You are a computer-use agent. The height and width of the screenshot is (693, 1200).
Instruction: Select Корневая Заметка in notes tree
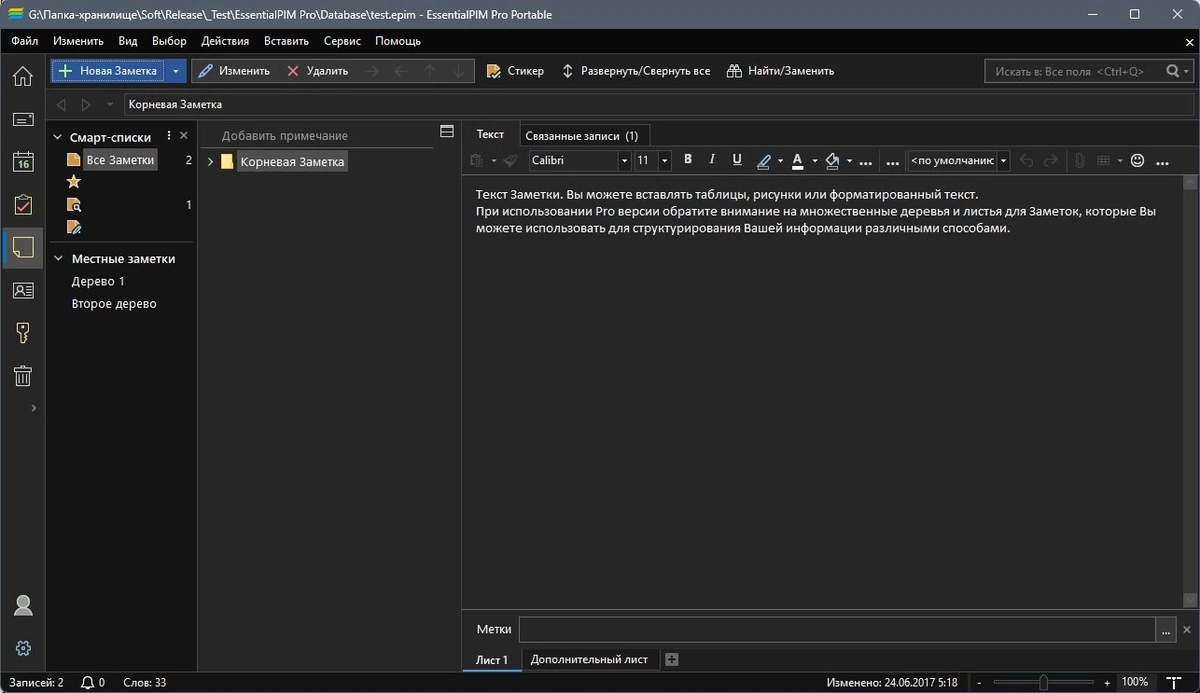coord(292,161)
